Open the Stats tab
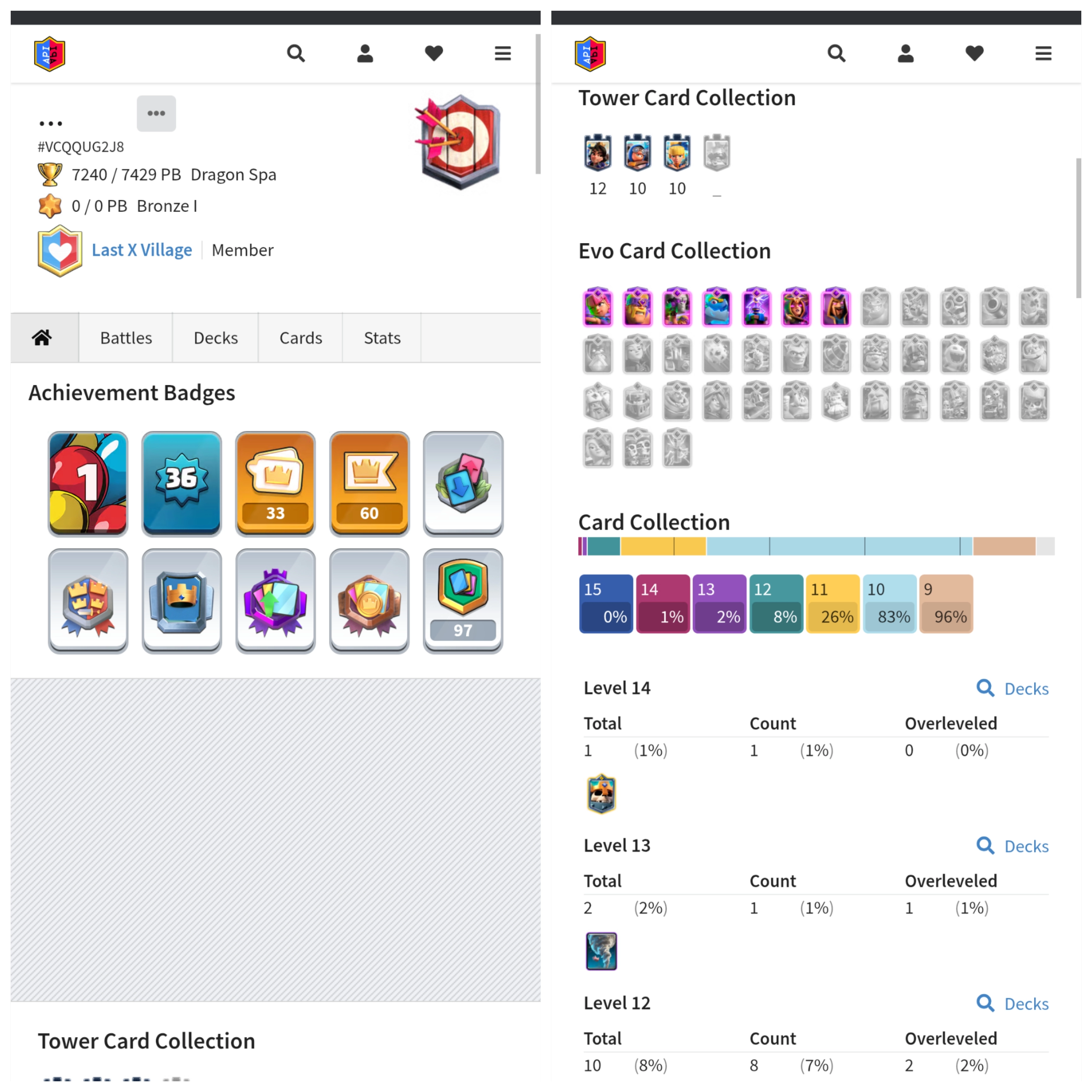The height and width of the screenshot is (1092, 1092). (382, 338)
